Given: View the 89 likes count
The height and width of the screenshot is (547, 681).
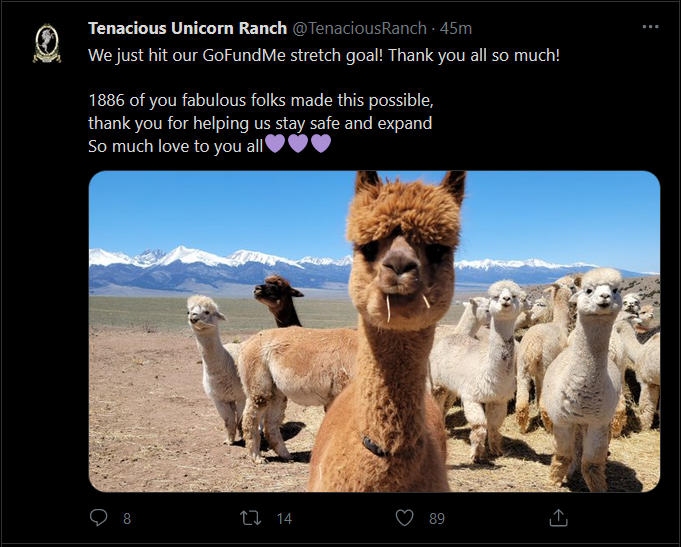Looking at the screenshot, I should coord(437,518).
